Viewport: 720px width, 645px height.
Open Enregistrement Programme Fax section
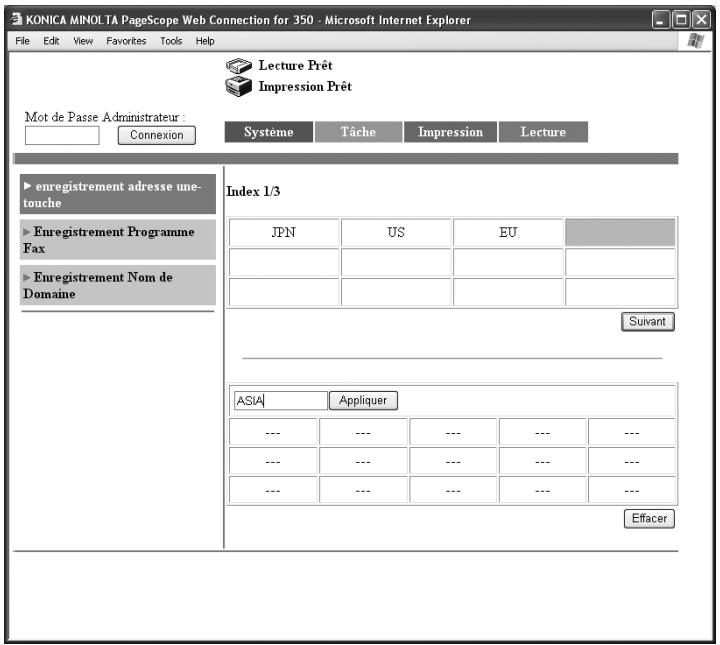118,240
